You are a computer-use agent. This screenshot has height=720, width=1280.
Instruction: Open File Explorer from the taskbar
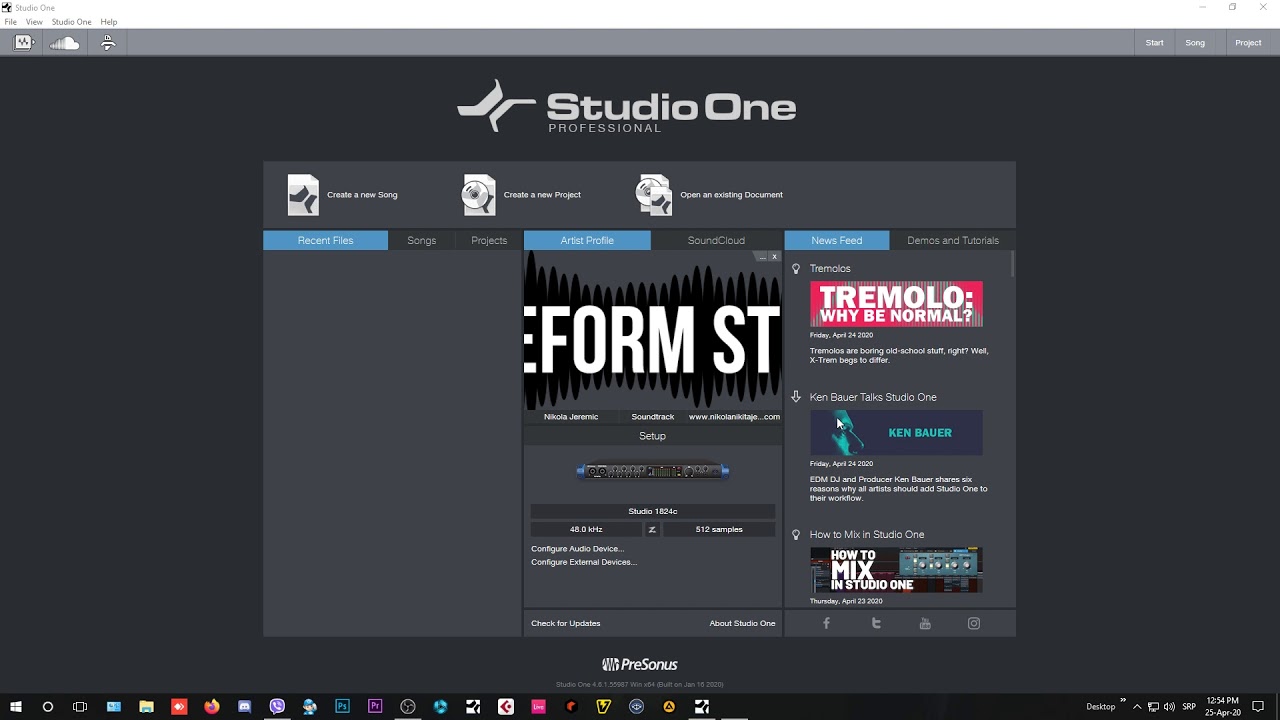[146, 706]
